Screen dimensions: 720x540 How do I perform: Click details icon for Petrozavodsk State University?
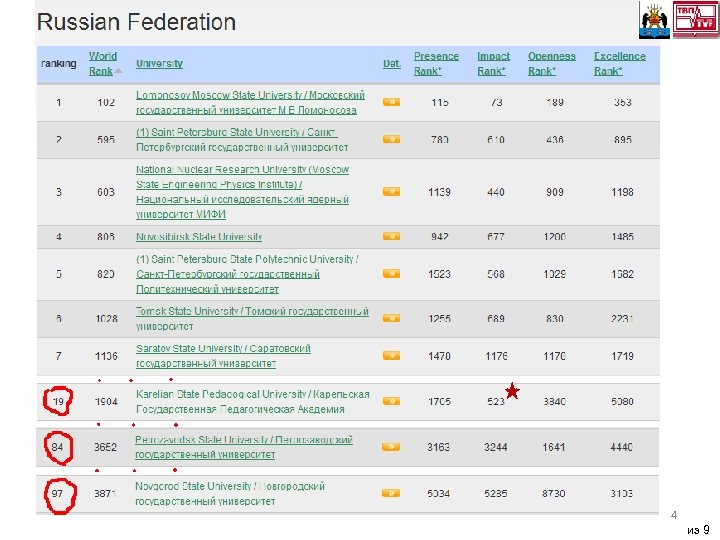click(390, 447)
